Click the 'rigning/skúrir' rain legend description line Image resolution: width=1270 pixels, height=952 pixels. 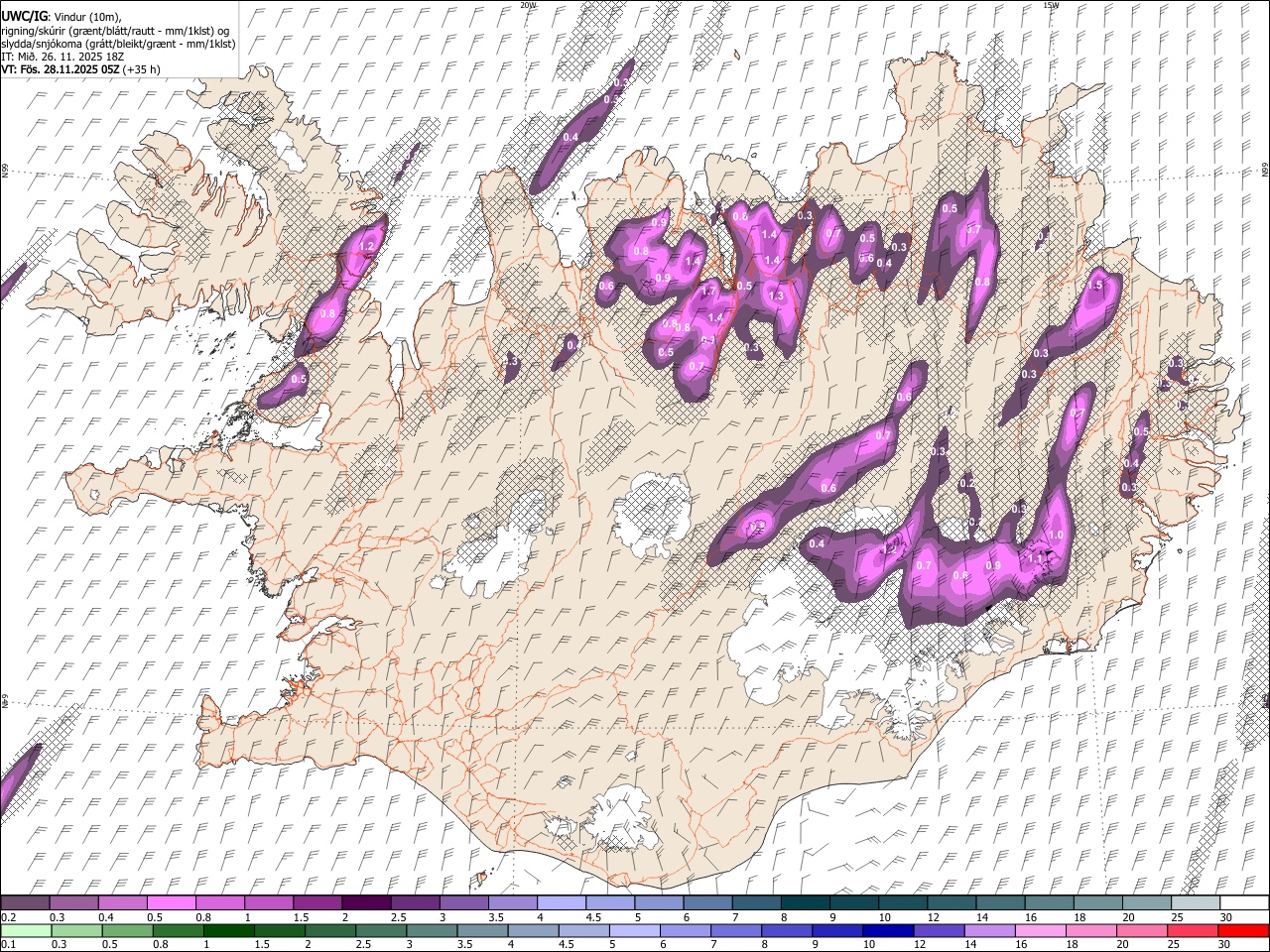pyautogui.click(x=115, y=31)
